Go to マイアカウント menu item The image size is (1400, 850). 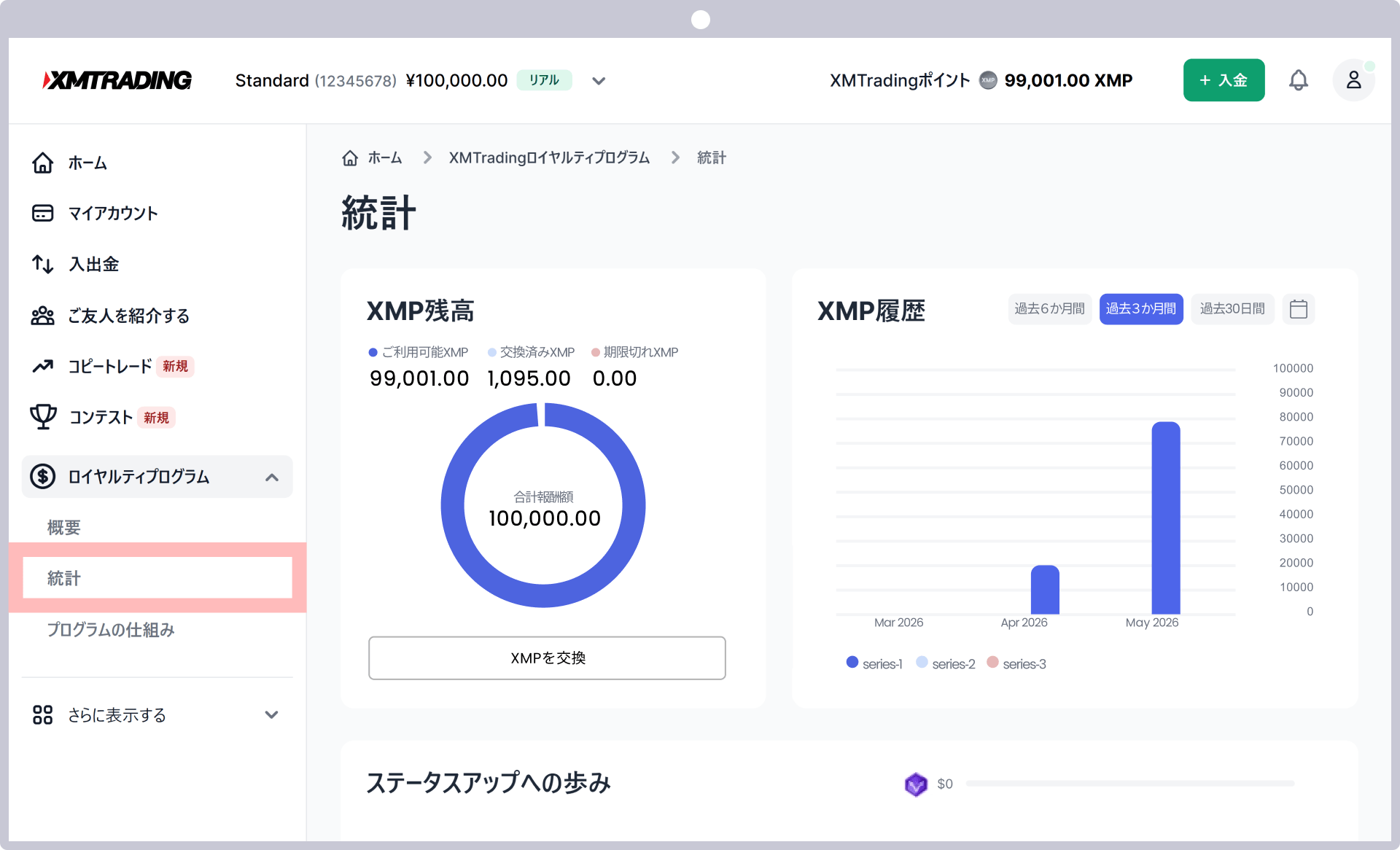[113, 213]
